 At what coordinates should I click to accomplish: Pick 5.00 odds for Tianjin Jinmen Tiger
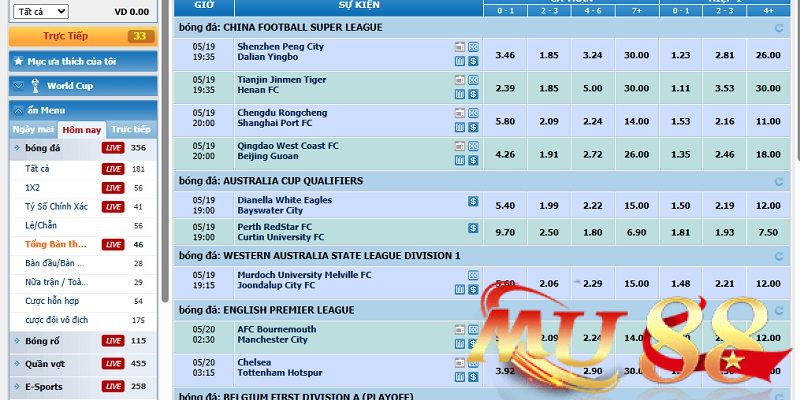coord(593,88)
